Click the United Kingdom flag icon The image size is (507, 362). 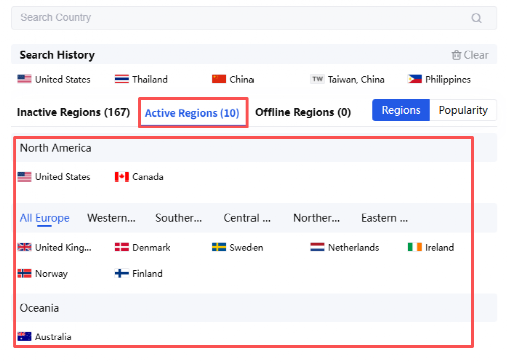pos(24,247)
